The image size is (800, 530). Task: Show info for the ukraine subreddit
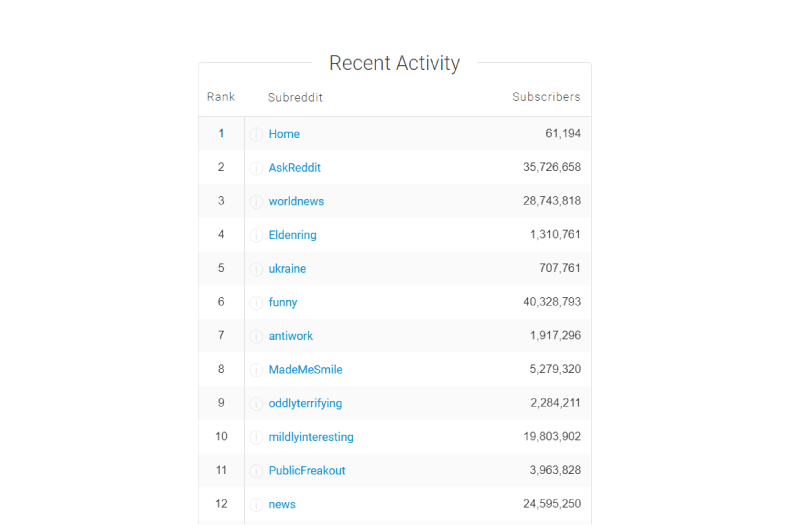[x=256, y=269]
